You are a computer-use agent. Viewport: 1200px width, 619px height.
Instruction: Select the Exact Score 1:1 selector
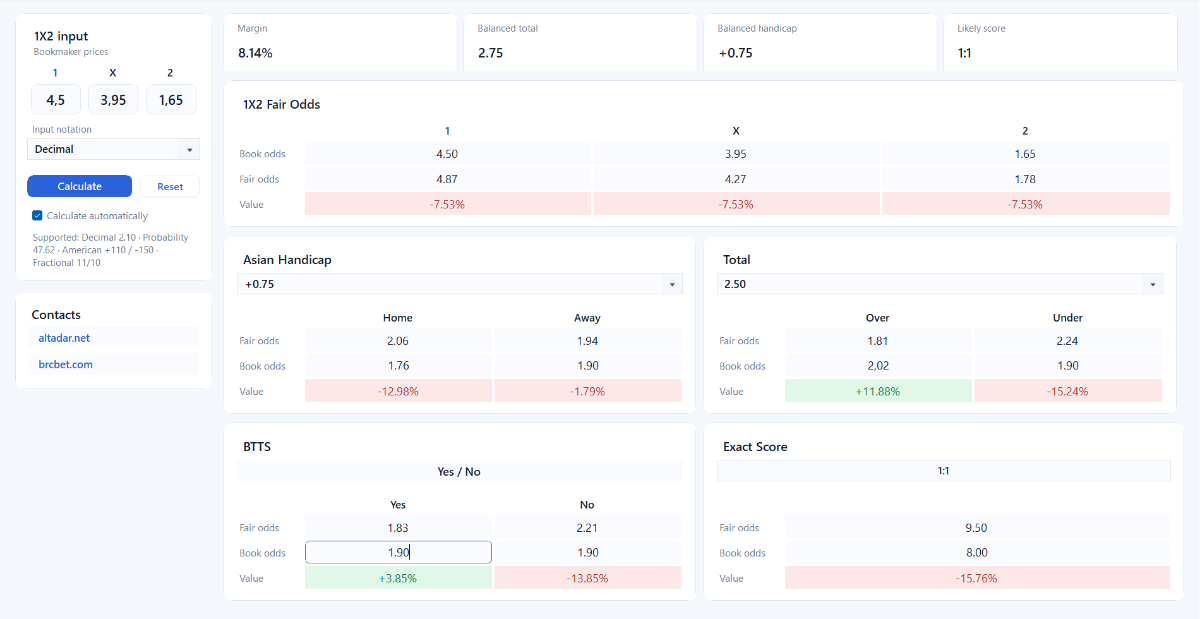tap(943, 470)
